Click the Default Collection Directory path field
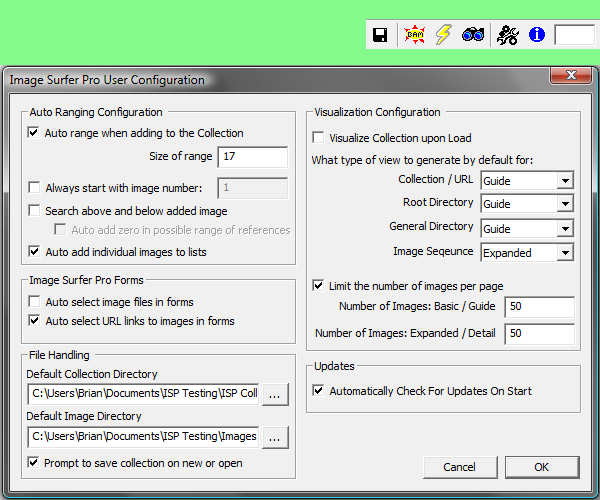This screenshot has width=600, height=500. click(x=143, y=394)
